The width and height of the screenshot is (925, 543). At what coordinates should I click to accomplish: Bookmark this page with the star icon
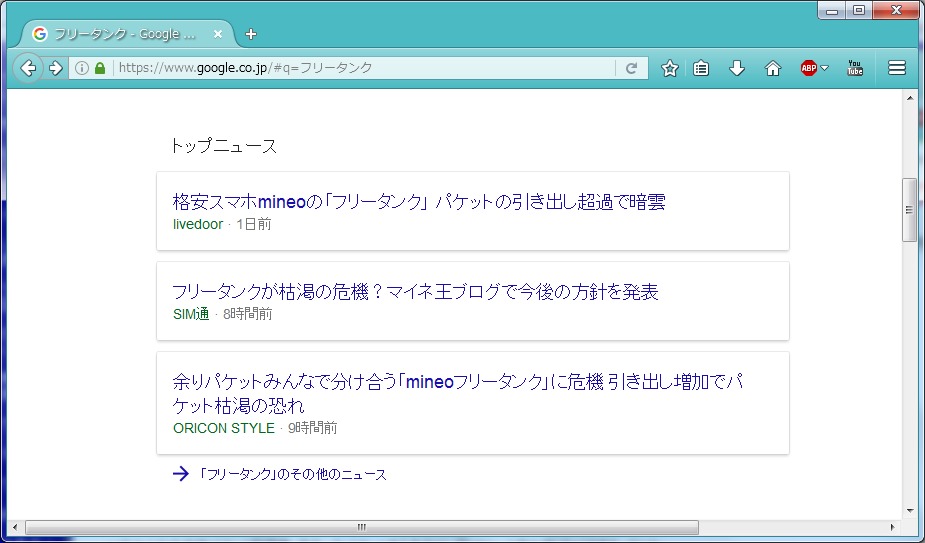click(x=669, y=68)
